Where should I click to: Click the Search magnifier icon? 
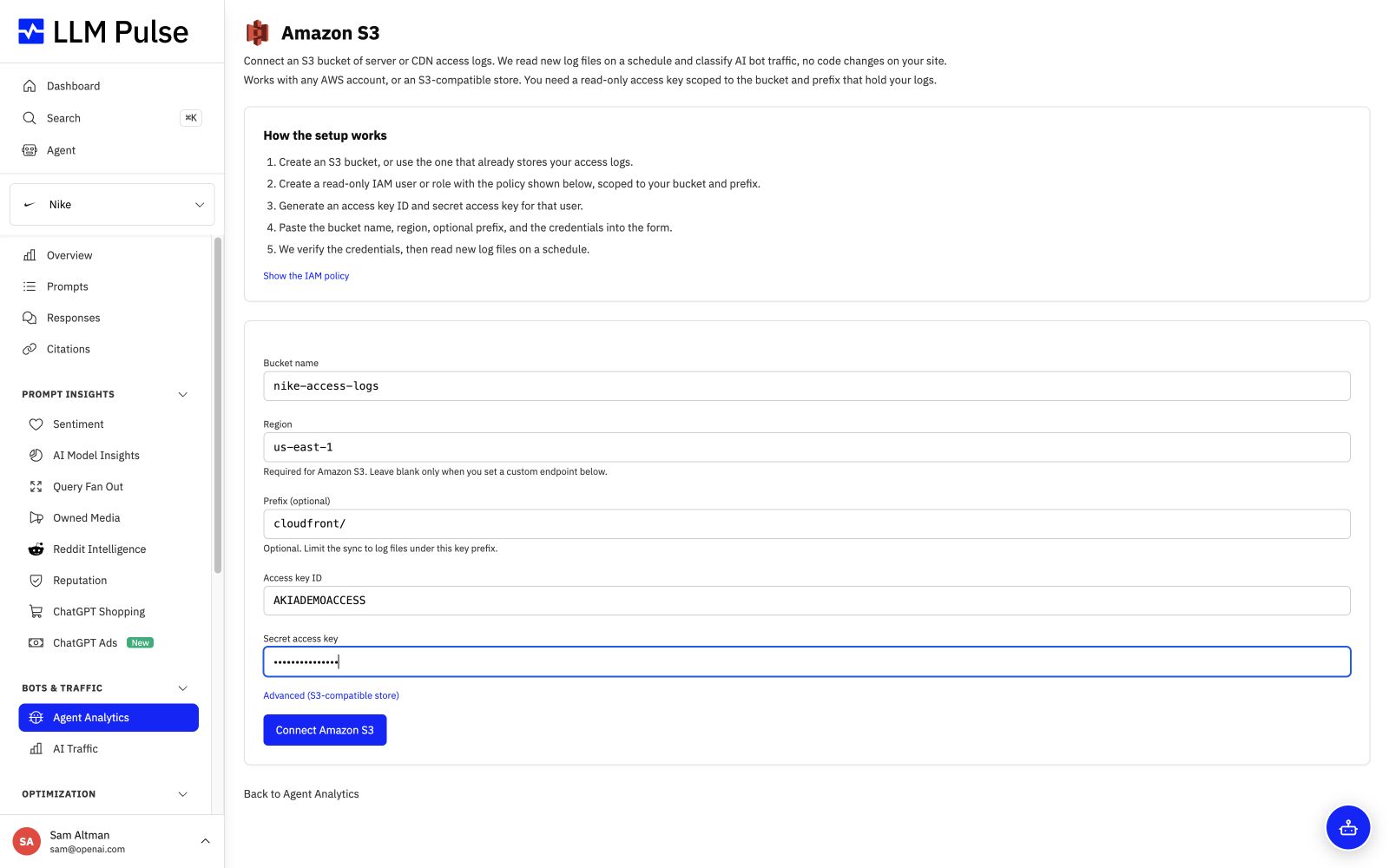click(30, 118)
